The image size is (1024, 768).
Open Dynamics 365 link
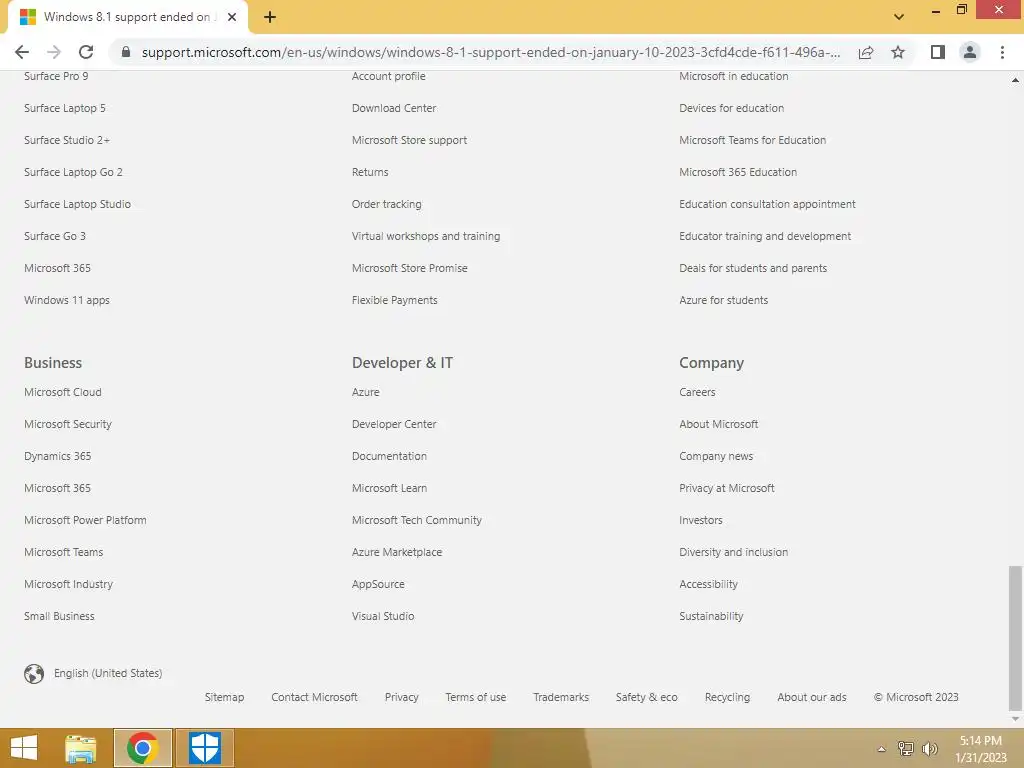57,456
